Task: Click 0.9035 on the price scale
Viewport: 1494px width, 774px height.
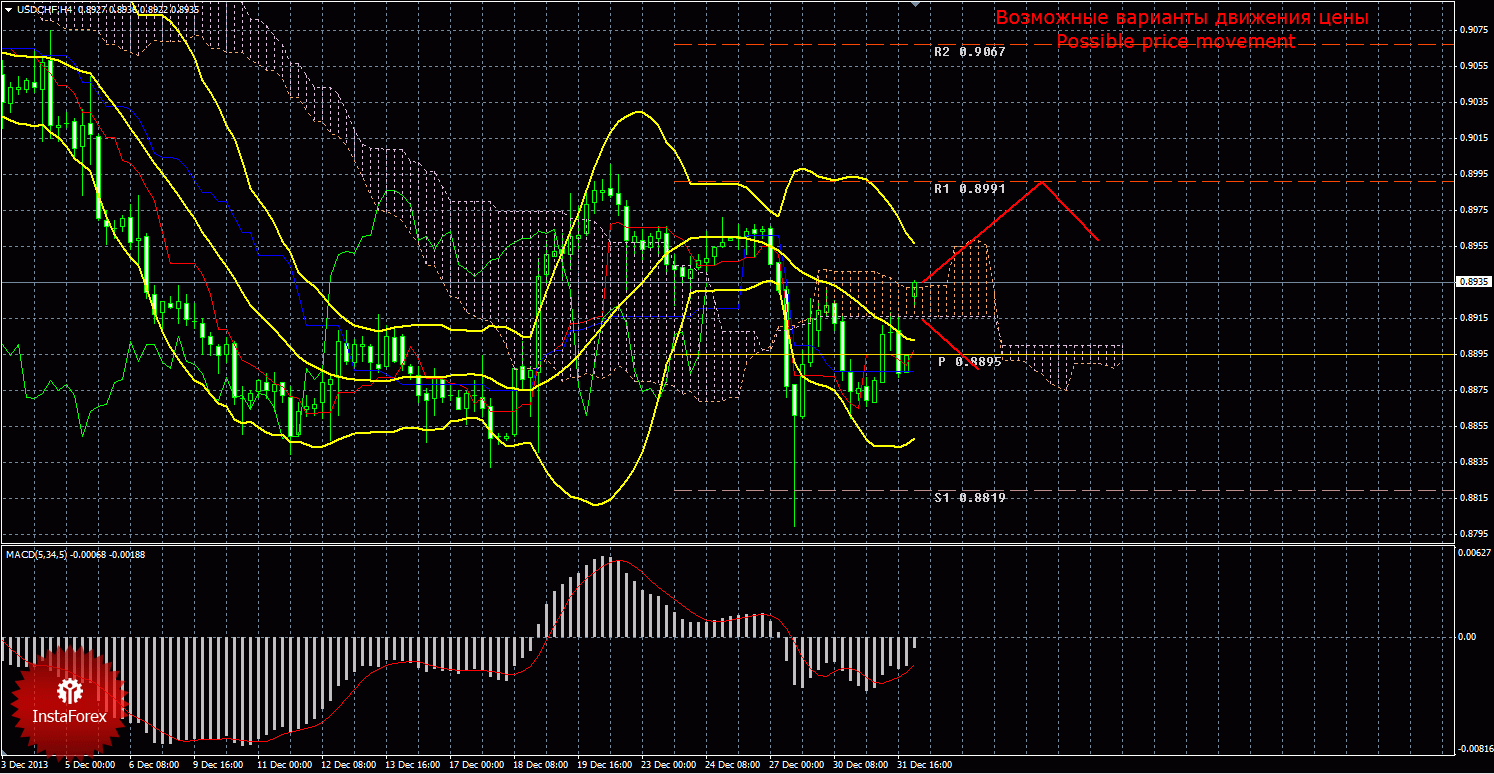Action: (1472, 101)
